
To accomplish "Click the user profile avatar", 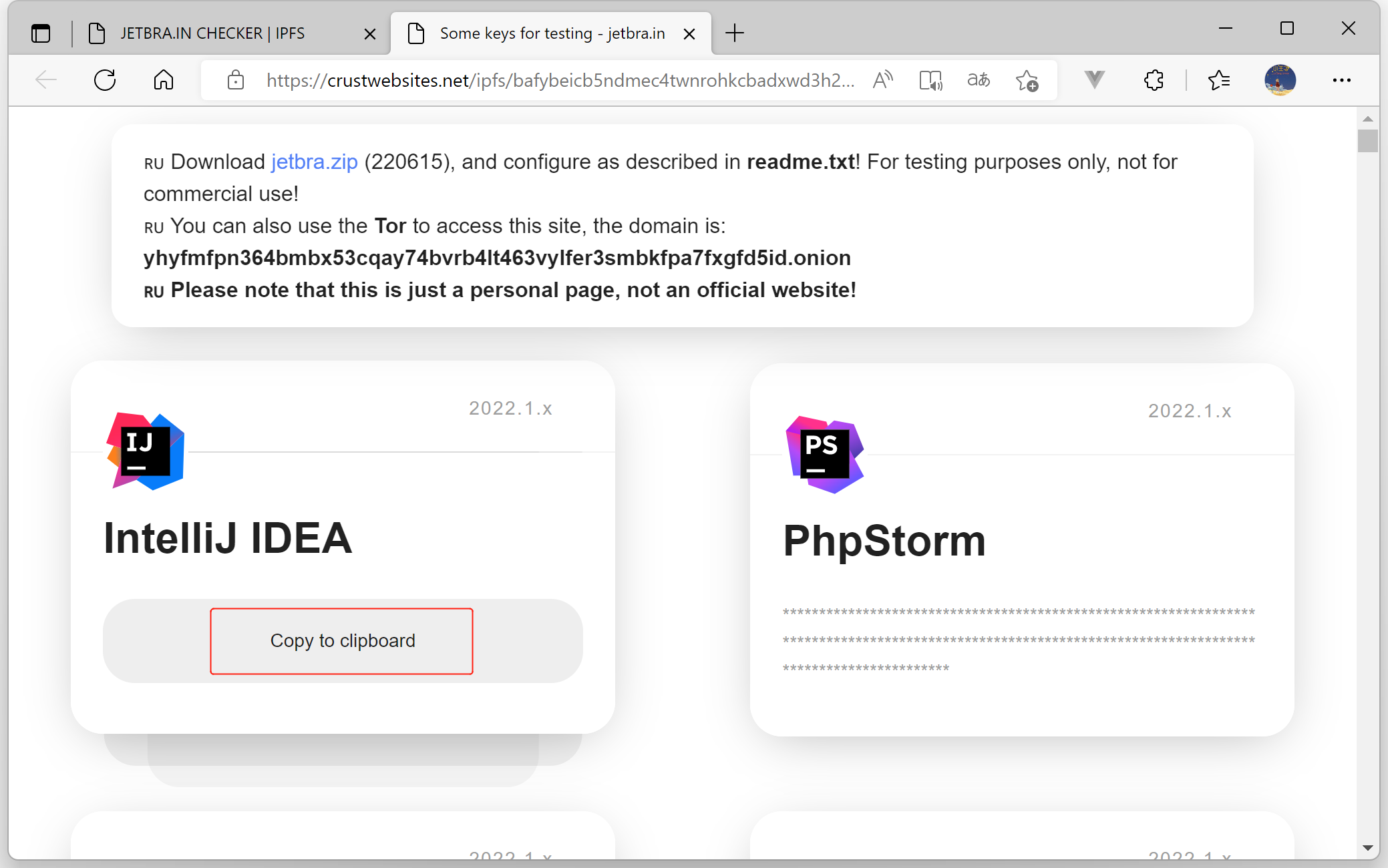I will tap(1280, 80).
